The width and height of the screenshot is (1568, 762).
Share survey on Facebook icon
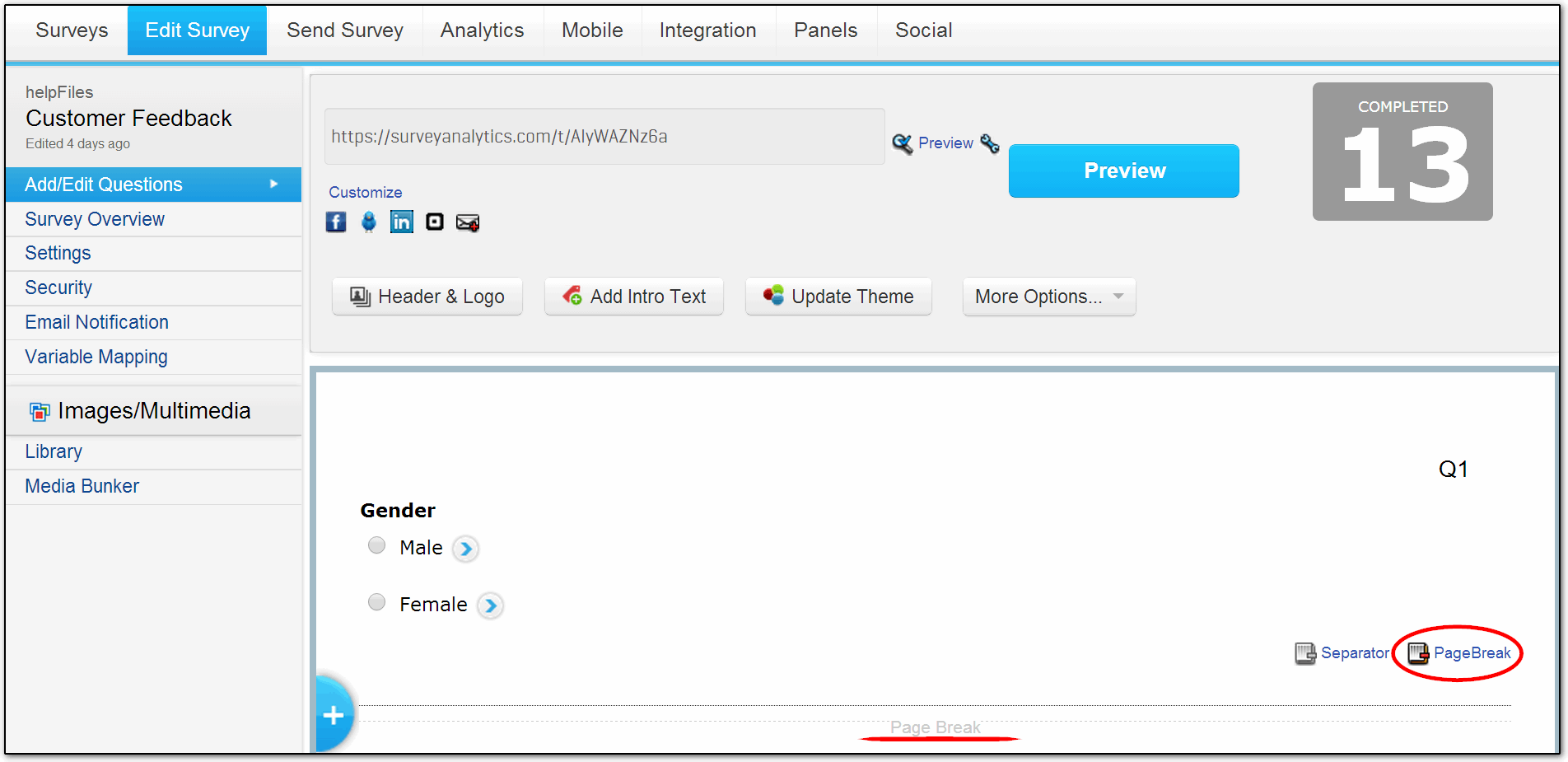(x=336, y=222)
